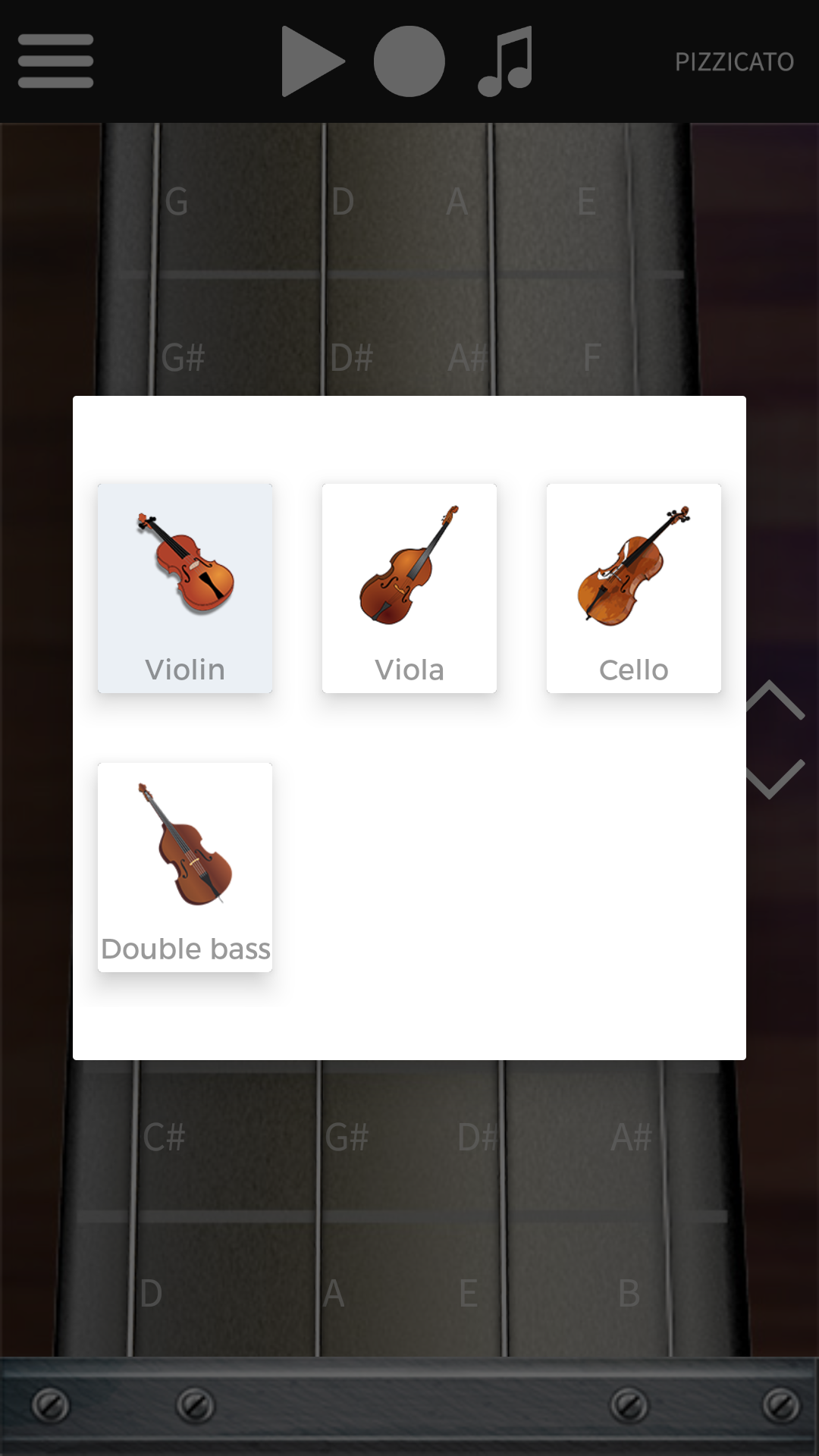Select the Violin instrument card

point(185,588)
